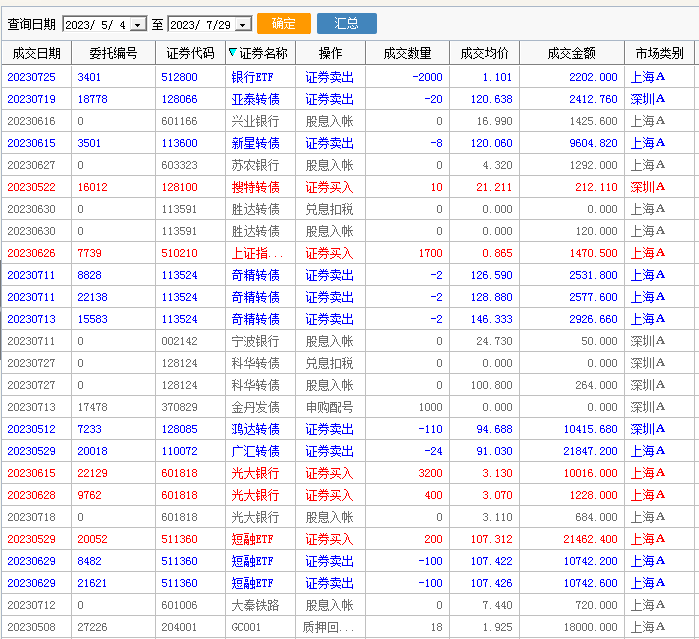699x639 pixels.
Task: Sort by 成交数量 column header
Action: pyautogui.click(x=407, y=53)
